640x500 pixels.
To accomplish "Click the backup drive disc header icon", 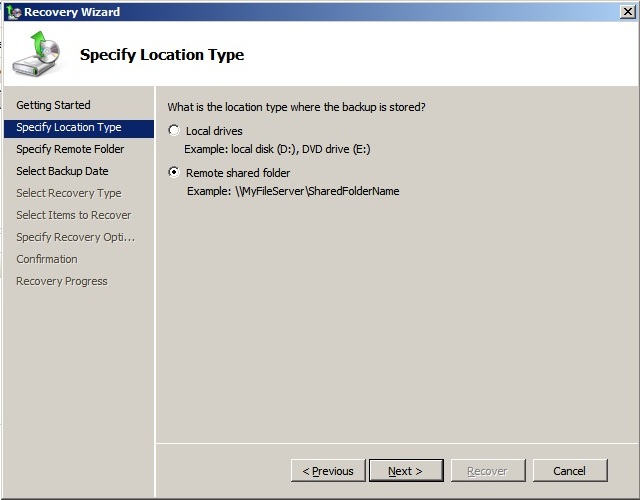I will pyautogui.click(x=36, y=53).
